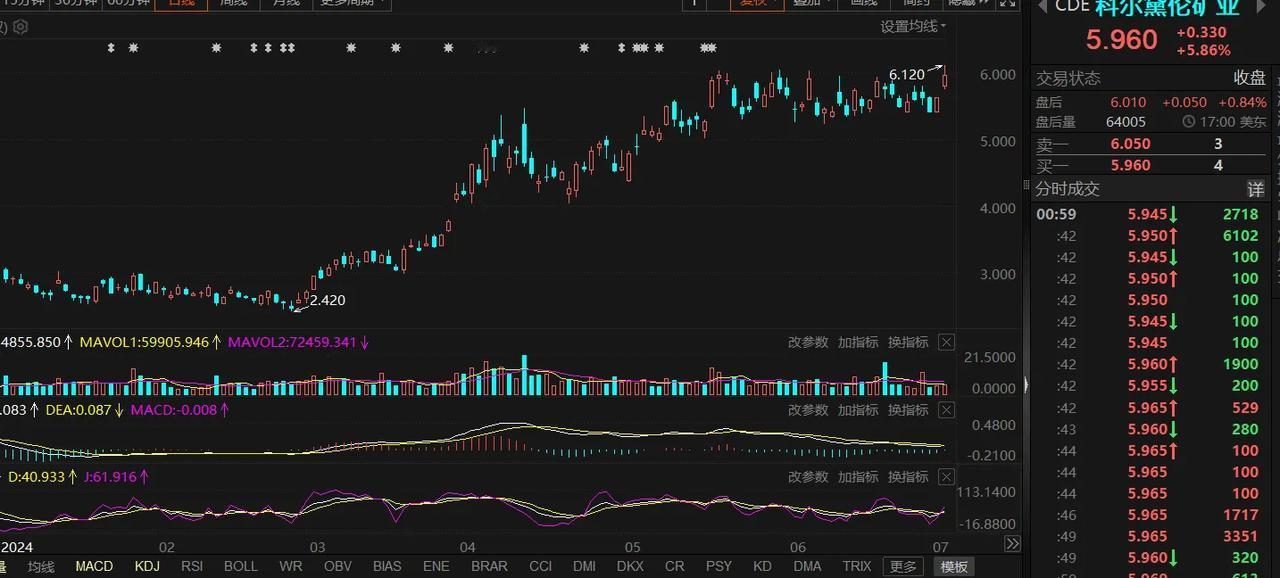Select the CR indicator tab
This screenshot has width=1280, height=578.
[675, 567]
